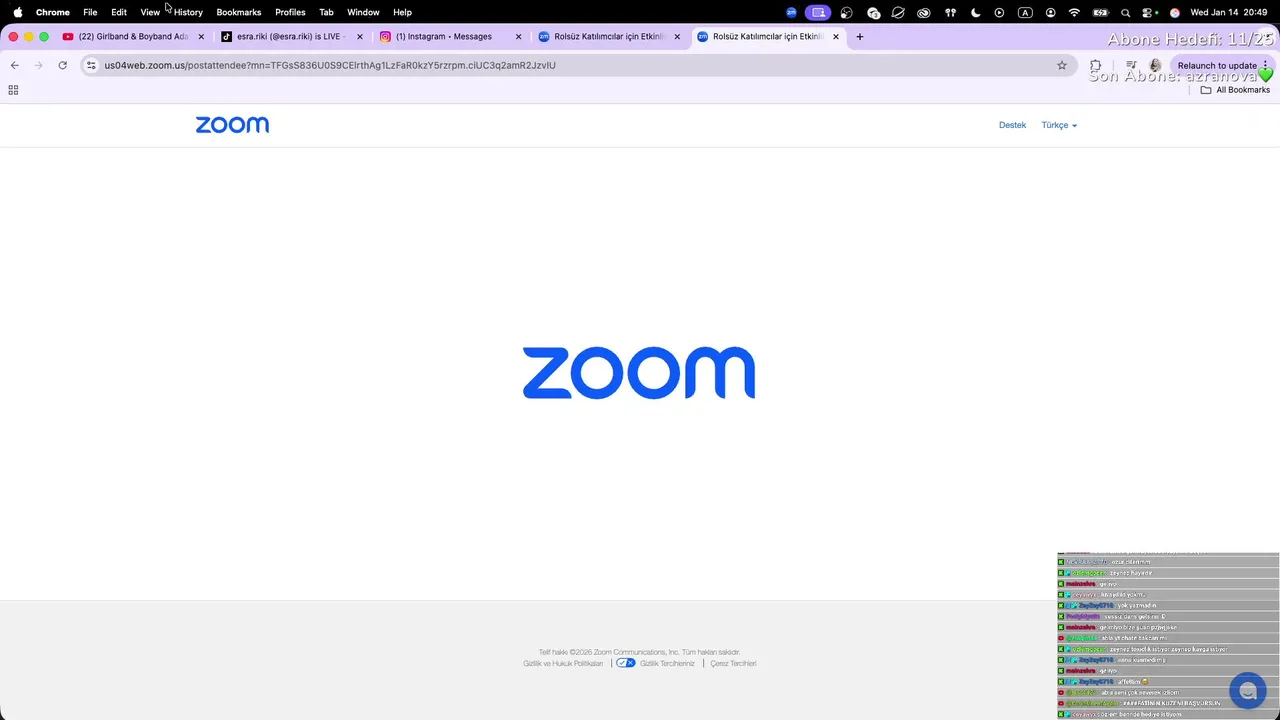The height and width of the screenshot is (720, 1280).
Task: Open Siri icon in menu bar
Action: (x=1175, y=12)
